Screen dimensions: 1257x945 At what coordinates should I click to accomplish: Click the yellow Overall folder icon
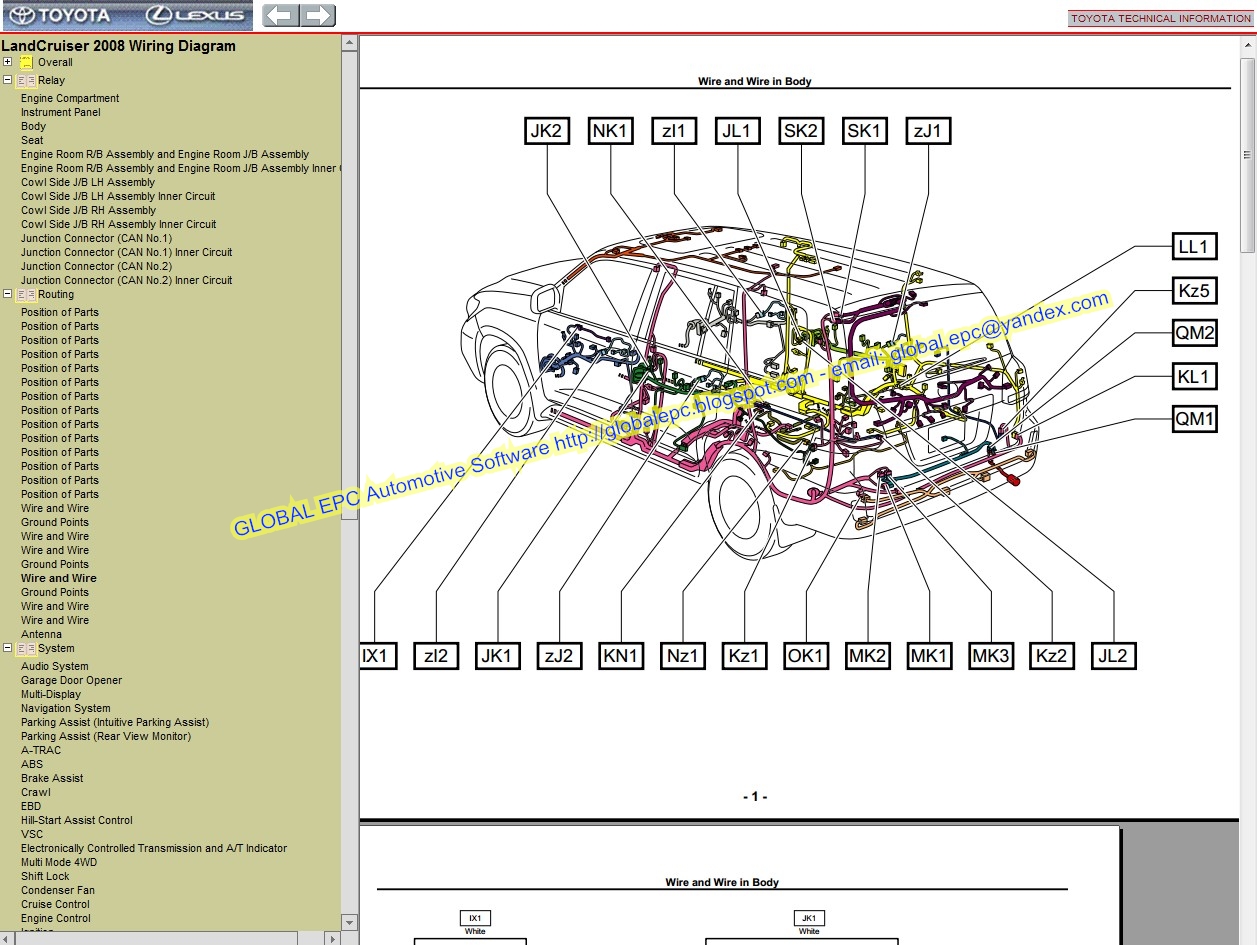click(27, 62)
